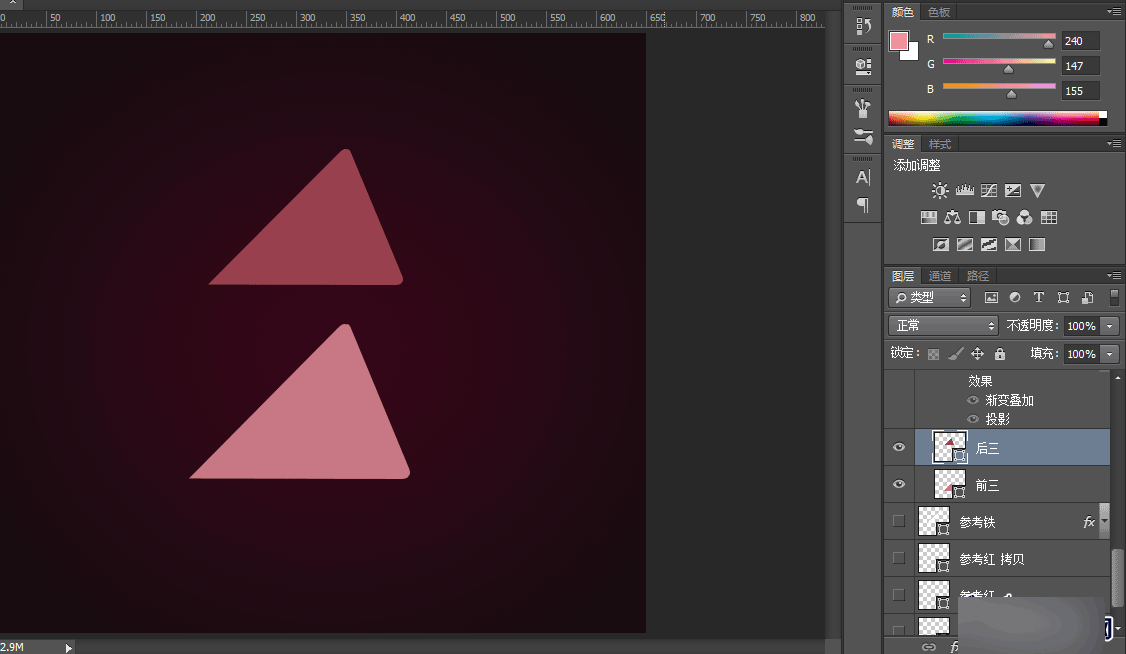
Task: Click the link layers icon
Action: pos(929,647)
